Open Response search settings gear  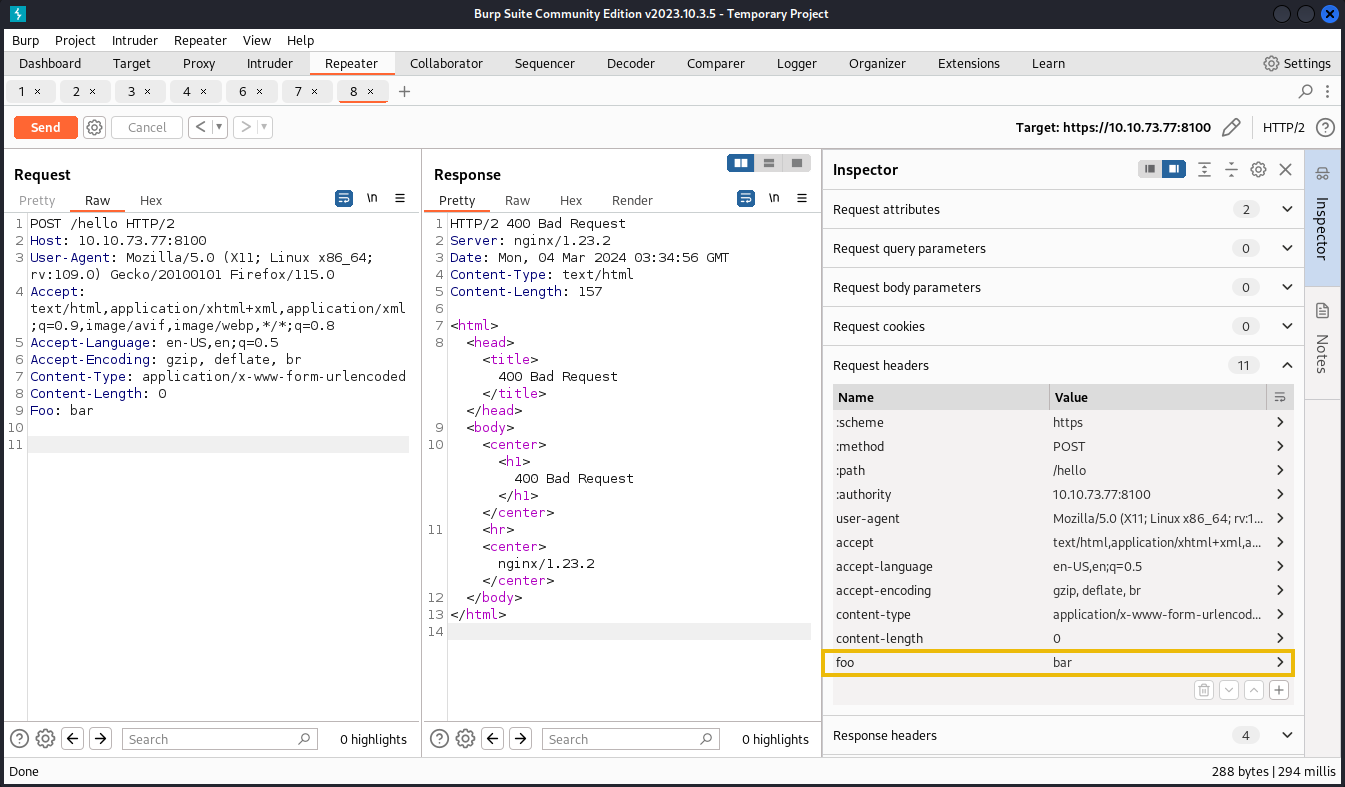click(465, 739)
